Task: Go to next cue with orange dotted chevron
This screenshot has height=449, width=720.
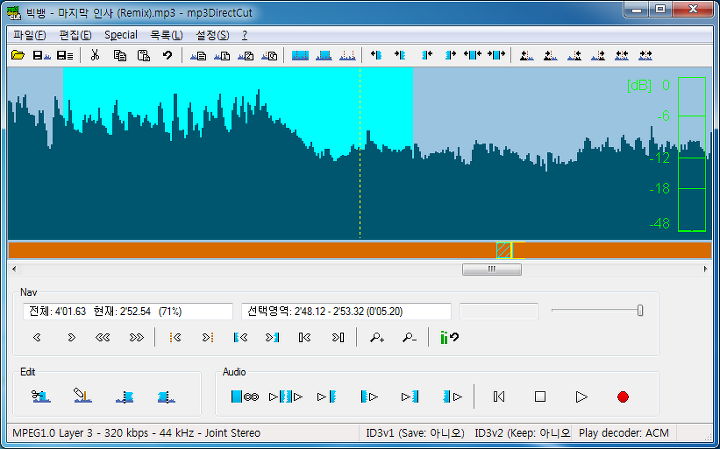Action: pos(208,337)
